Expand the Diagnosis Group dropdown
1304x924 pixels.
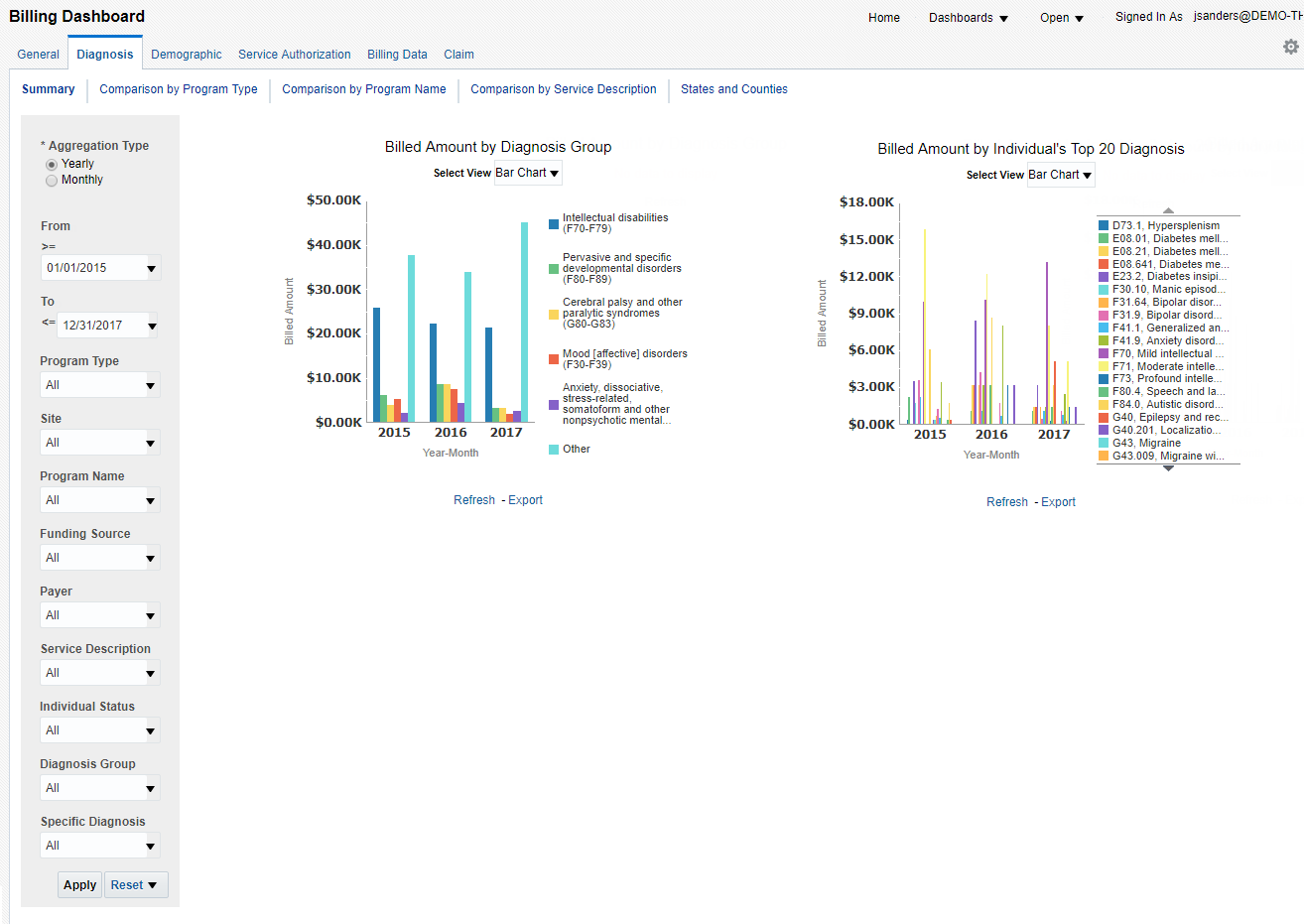(151, 788)
